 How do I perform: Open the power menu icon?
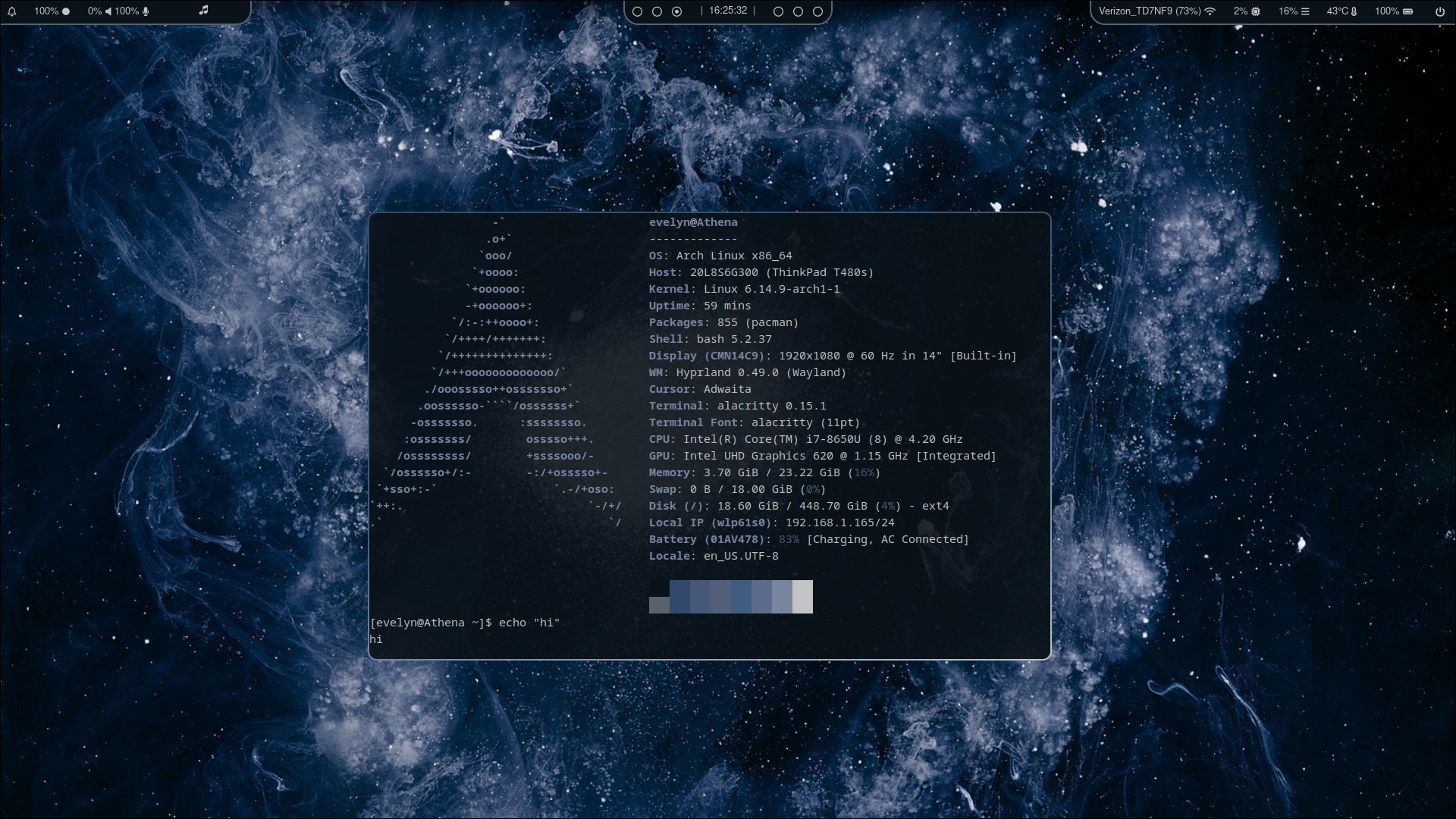point(1439,11)
